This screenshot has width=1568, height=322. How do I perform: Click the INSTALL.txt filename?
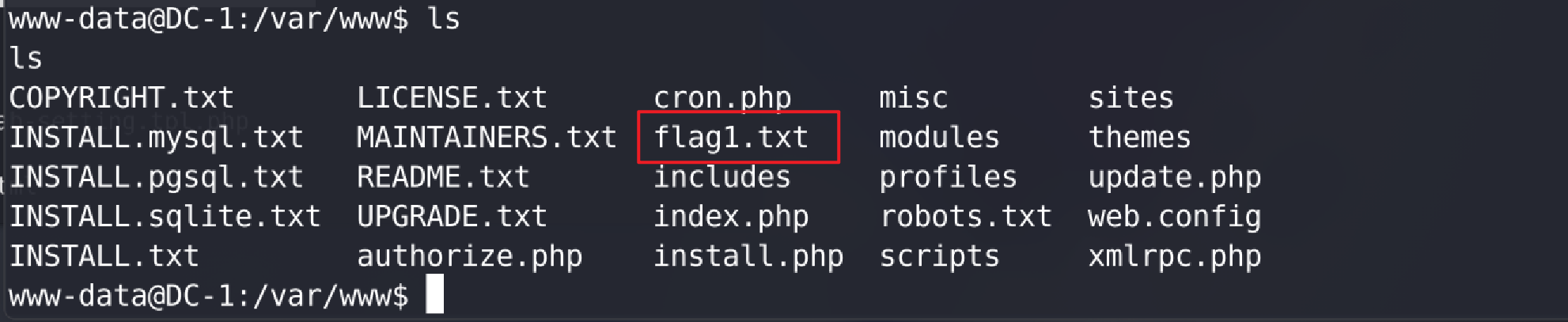(104, 256)
